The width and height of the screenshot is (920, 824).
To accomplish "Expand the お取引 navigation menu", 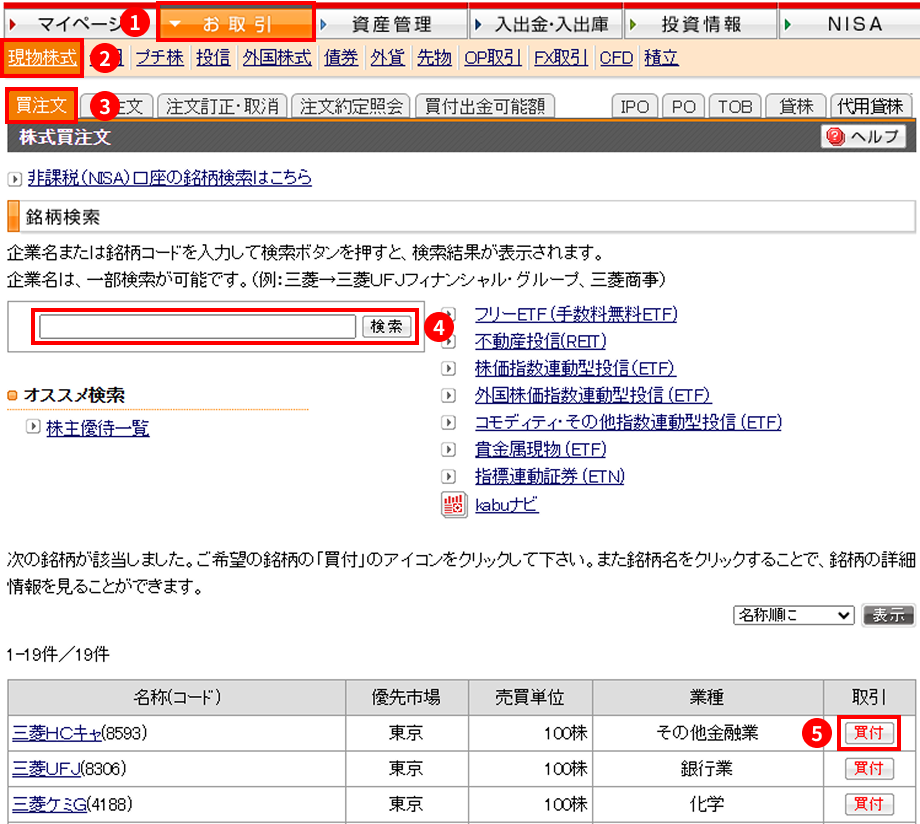I will (236, 23).
